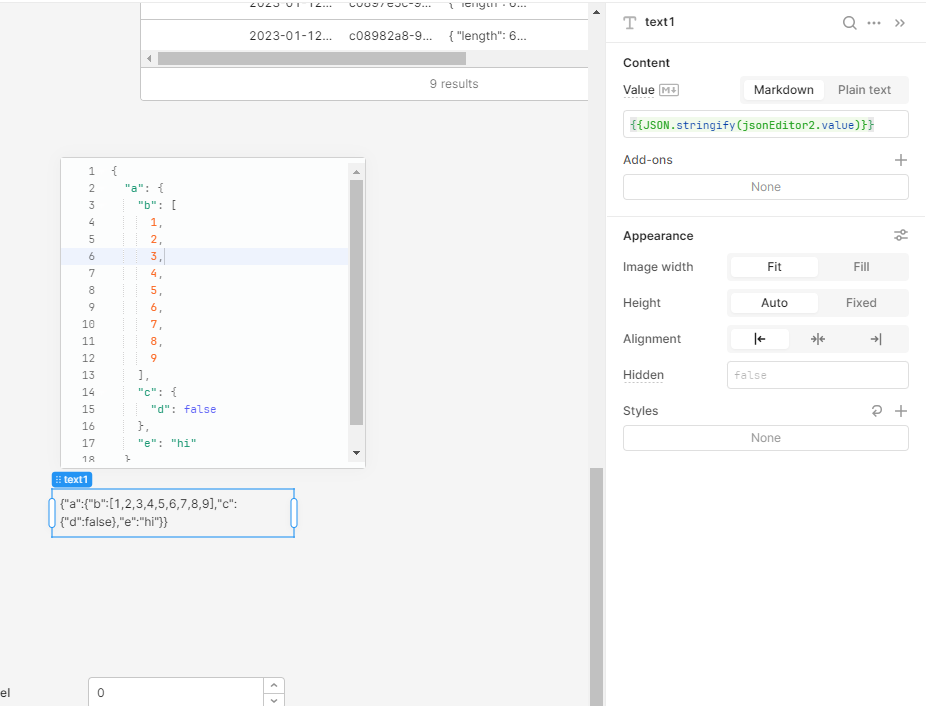Screen dimensions: 926x706
Task: Click the Hidden label
Action: point(643,375)
